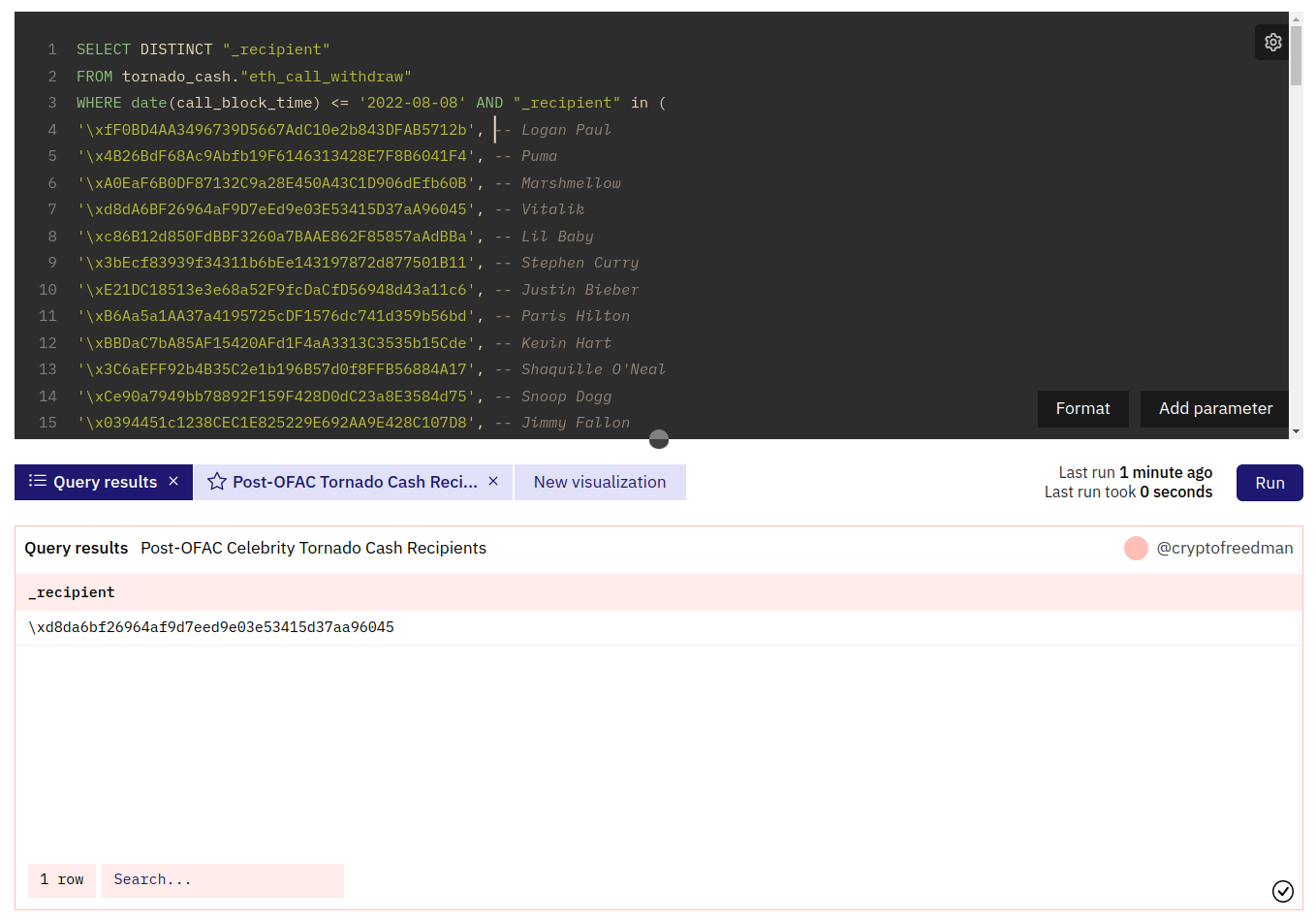Click the checkmark status icon at bottom right
Screen dimensions: 1316x921
[x=1282, y=891]
